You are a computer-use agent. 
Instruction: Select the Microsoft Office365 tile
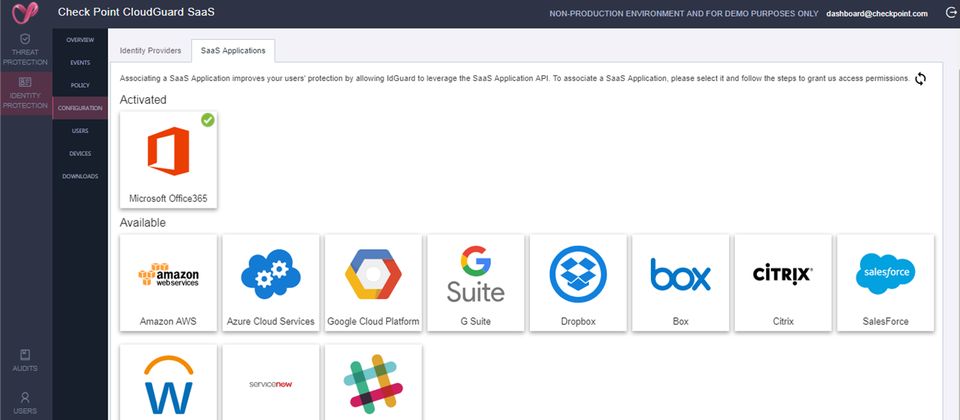tap(168, 160)
